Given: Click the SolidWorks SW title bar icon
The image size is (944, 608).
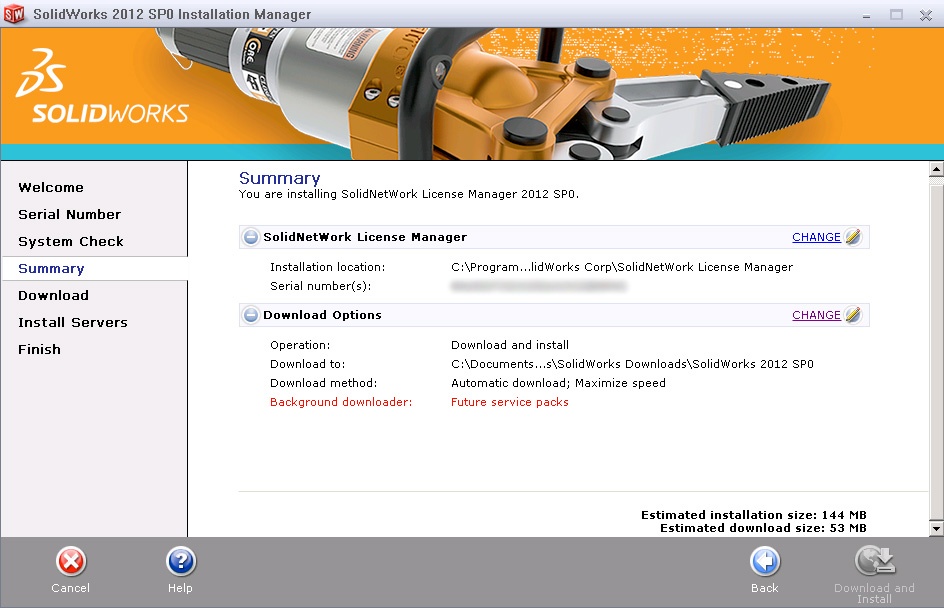Looking at the screenshot, I should [x=14, y=14].
